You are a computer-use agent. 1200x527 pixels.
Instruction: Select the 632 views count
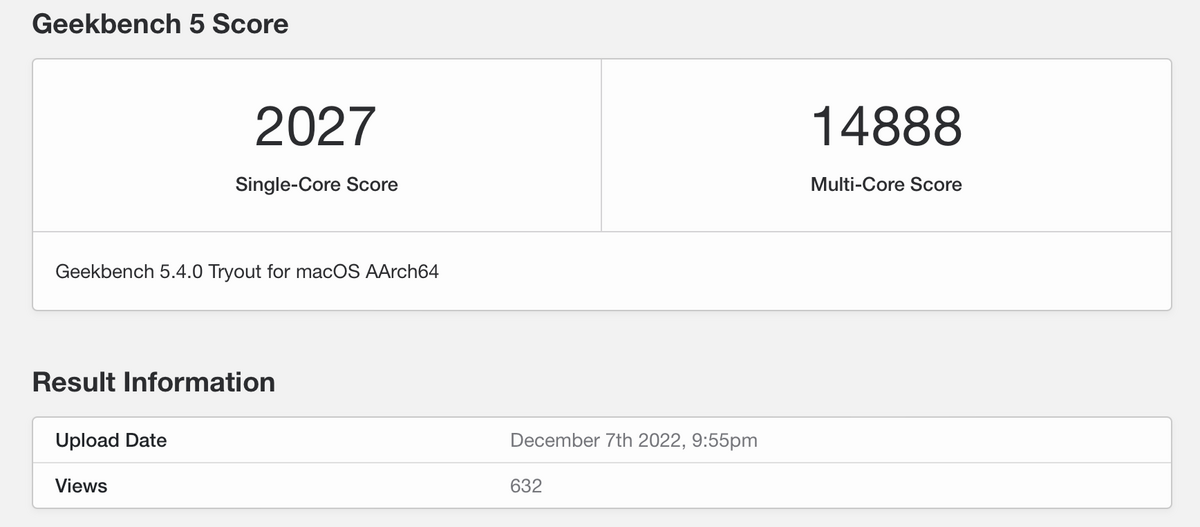[526, 486]
